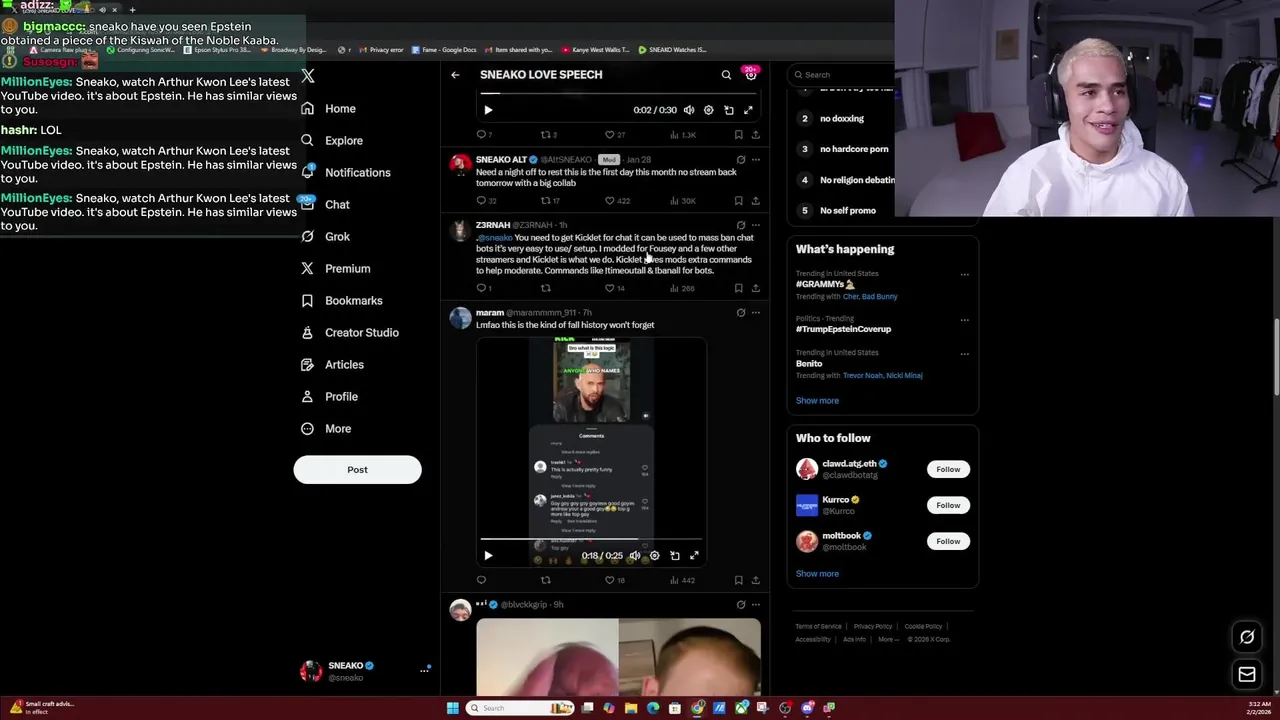The image size is (1280, 720).
Task: Bookmark the SNEAKO ALT post
Action: [738, 201]
